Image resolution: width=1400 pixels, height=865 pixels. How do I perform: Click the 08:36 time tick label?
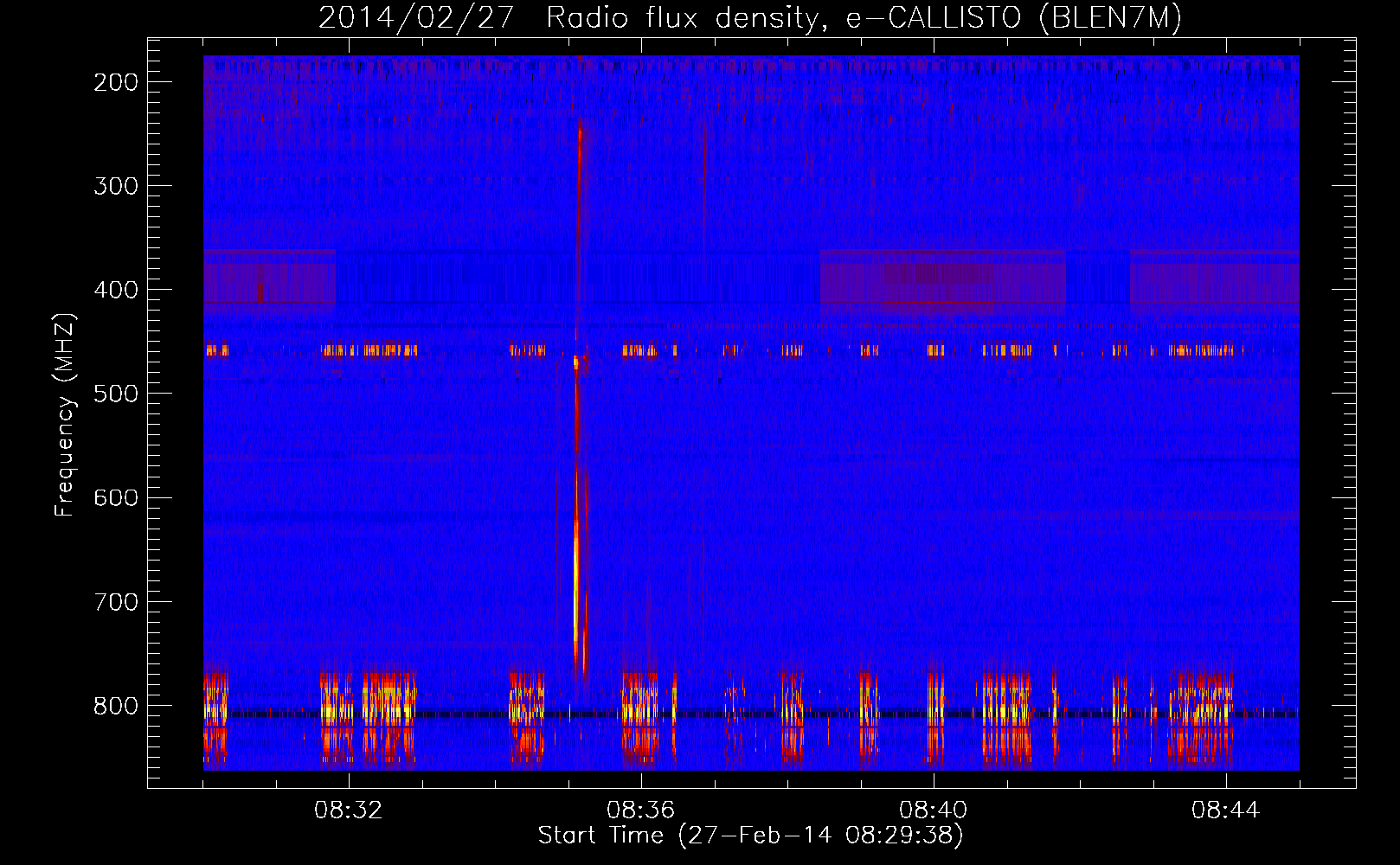click(640, 811)
